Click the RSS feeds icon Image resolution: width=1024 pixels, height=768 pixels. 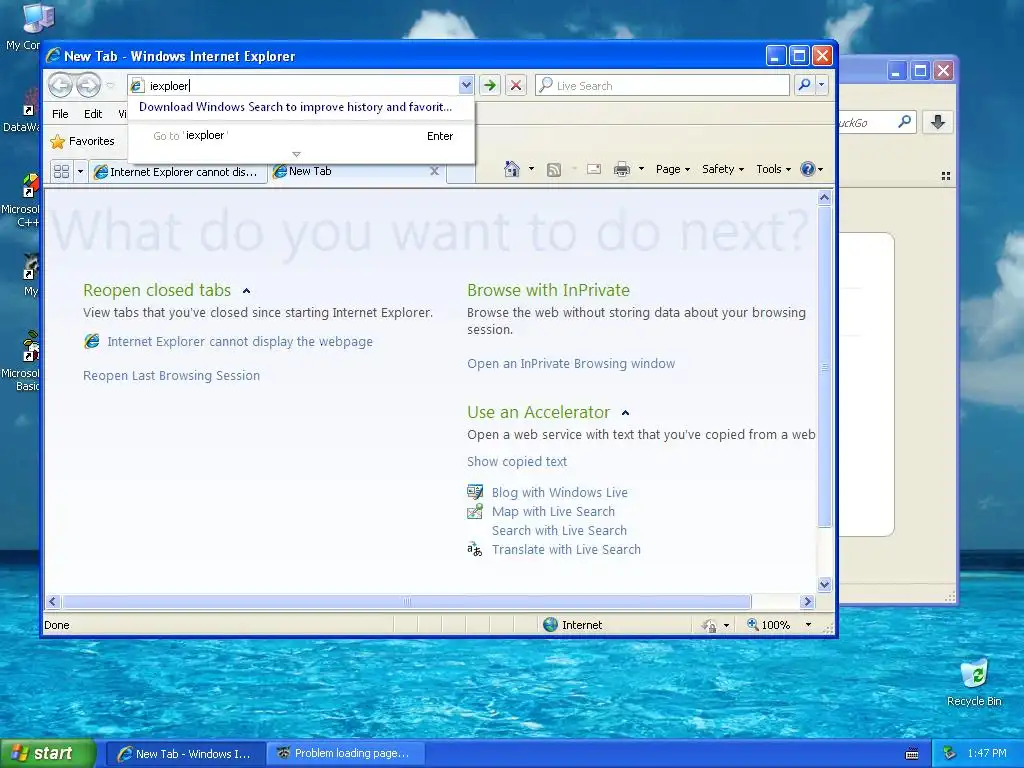coord(554,170)
